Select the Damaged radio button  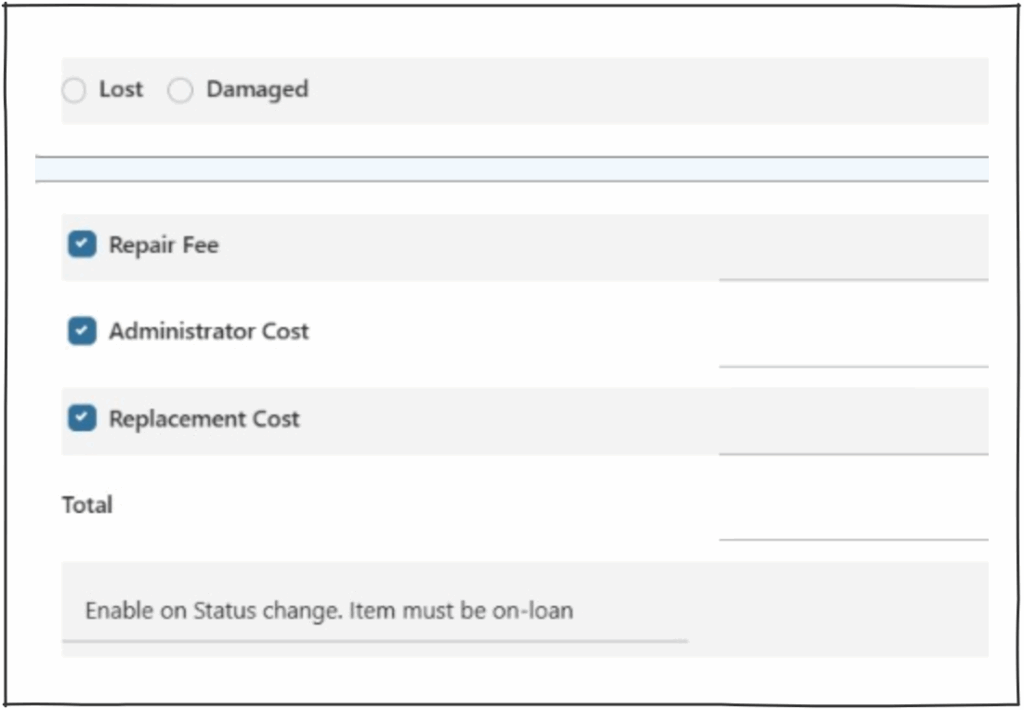click(x=180, y=91)
